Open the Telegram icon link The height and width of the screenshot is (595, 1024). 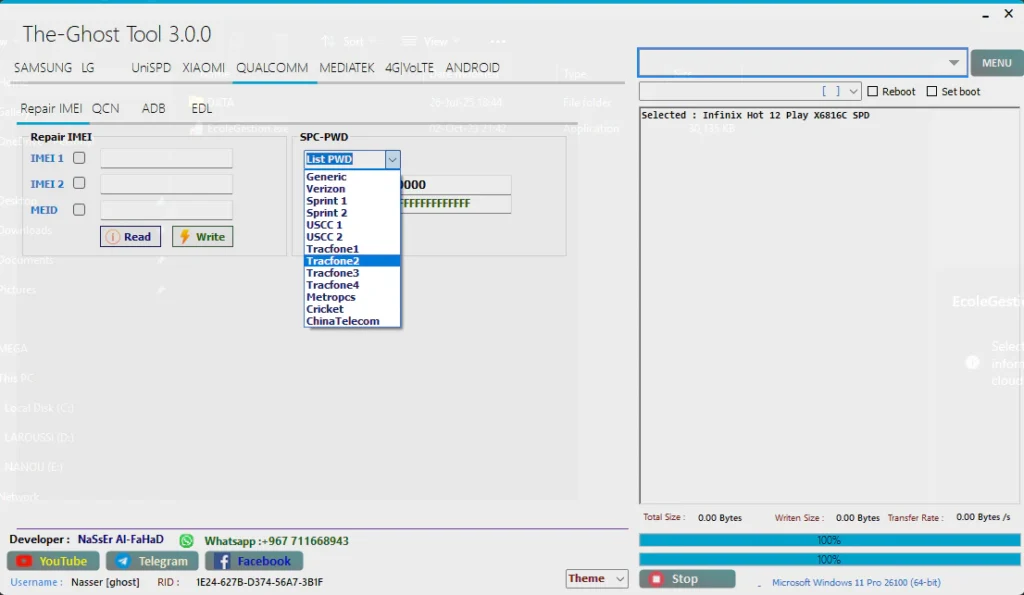[122, 561]
